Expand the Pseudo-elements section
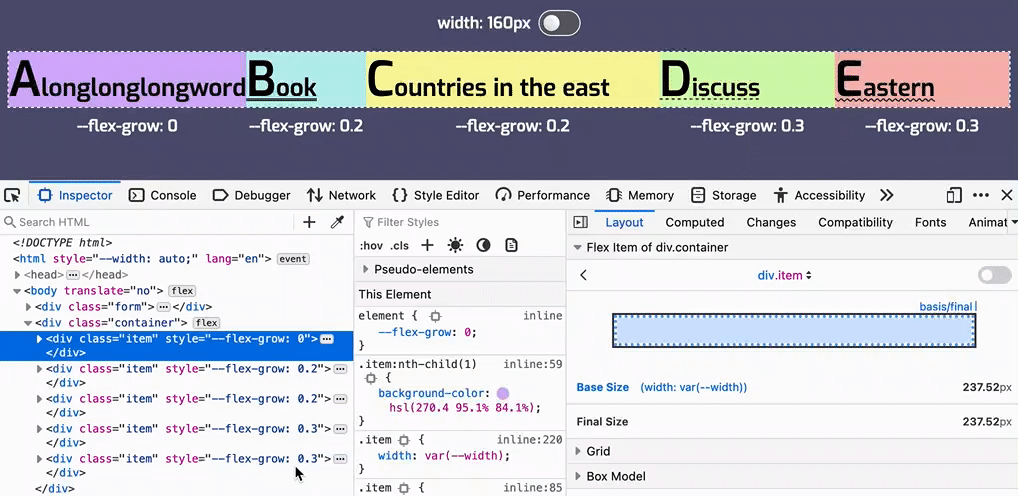The image size is (1018, 496). pyautogui.click(x=366, y=269)
